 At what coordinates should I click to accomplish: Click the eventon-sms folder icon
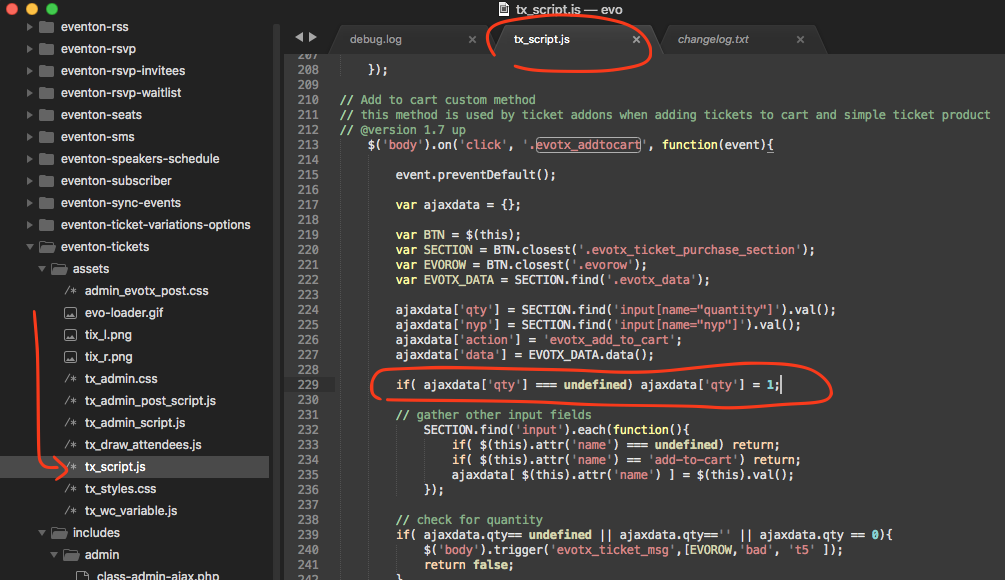(47, 137)
